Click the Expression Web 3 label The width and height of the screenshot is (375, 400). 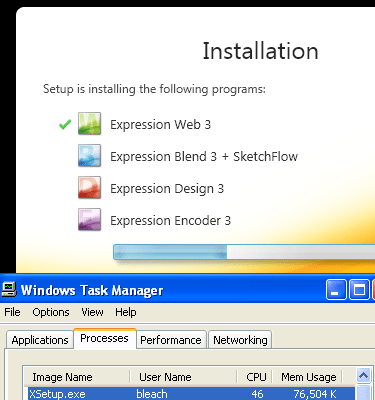click(x=160, y=125)
